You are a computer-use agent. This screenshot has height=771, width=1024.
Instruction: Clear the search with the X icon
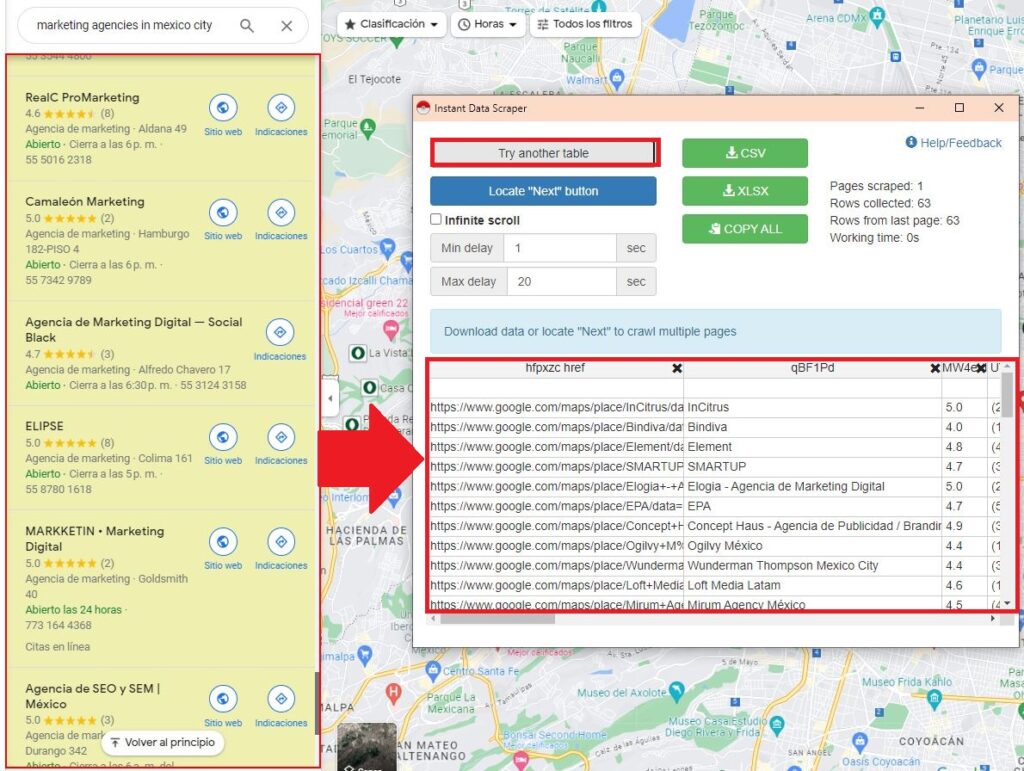(x=286, y=25)
